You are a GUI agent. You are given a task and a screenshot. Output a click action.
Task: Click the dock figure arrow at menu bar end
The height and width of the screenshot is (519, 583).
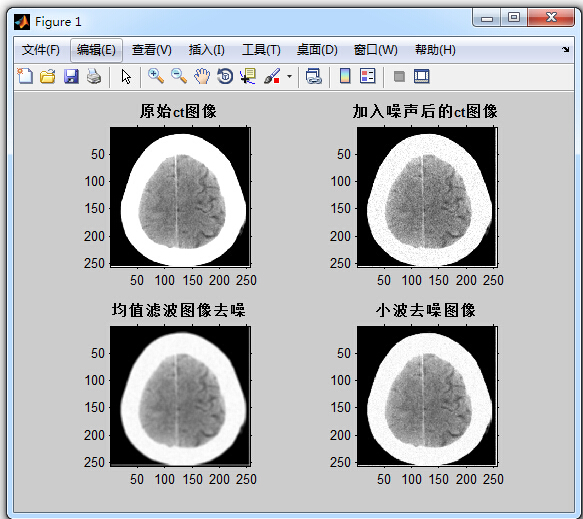pos(566,49)
